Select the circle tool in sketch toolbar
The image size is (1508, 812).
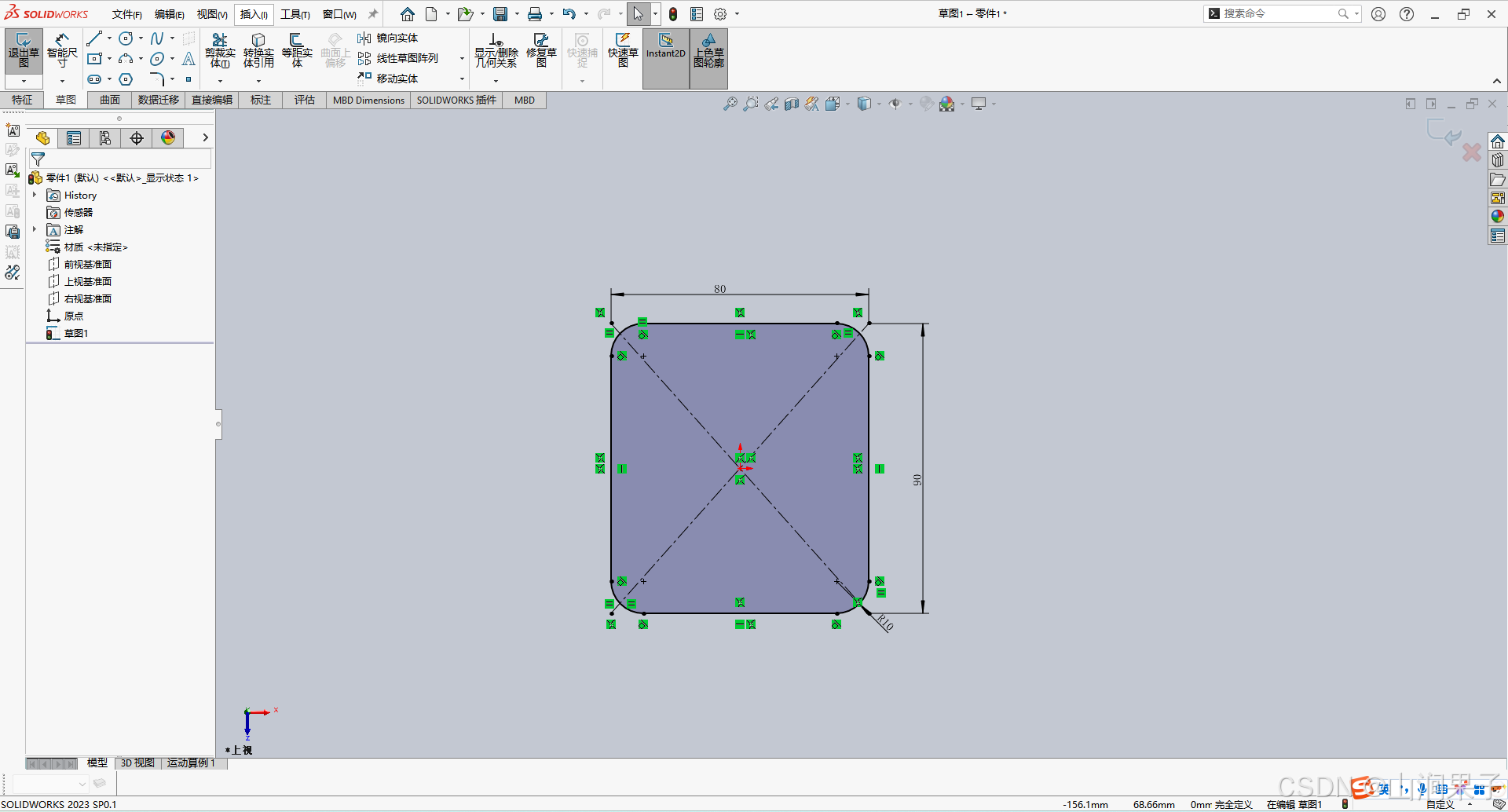(126, 37)
